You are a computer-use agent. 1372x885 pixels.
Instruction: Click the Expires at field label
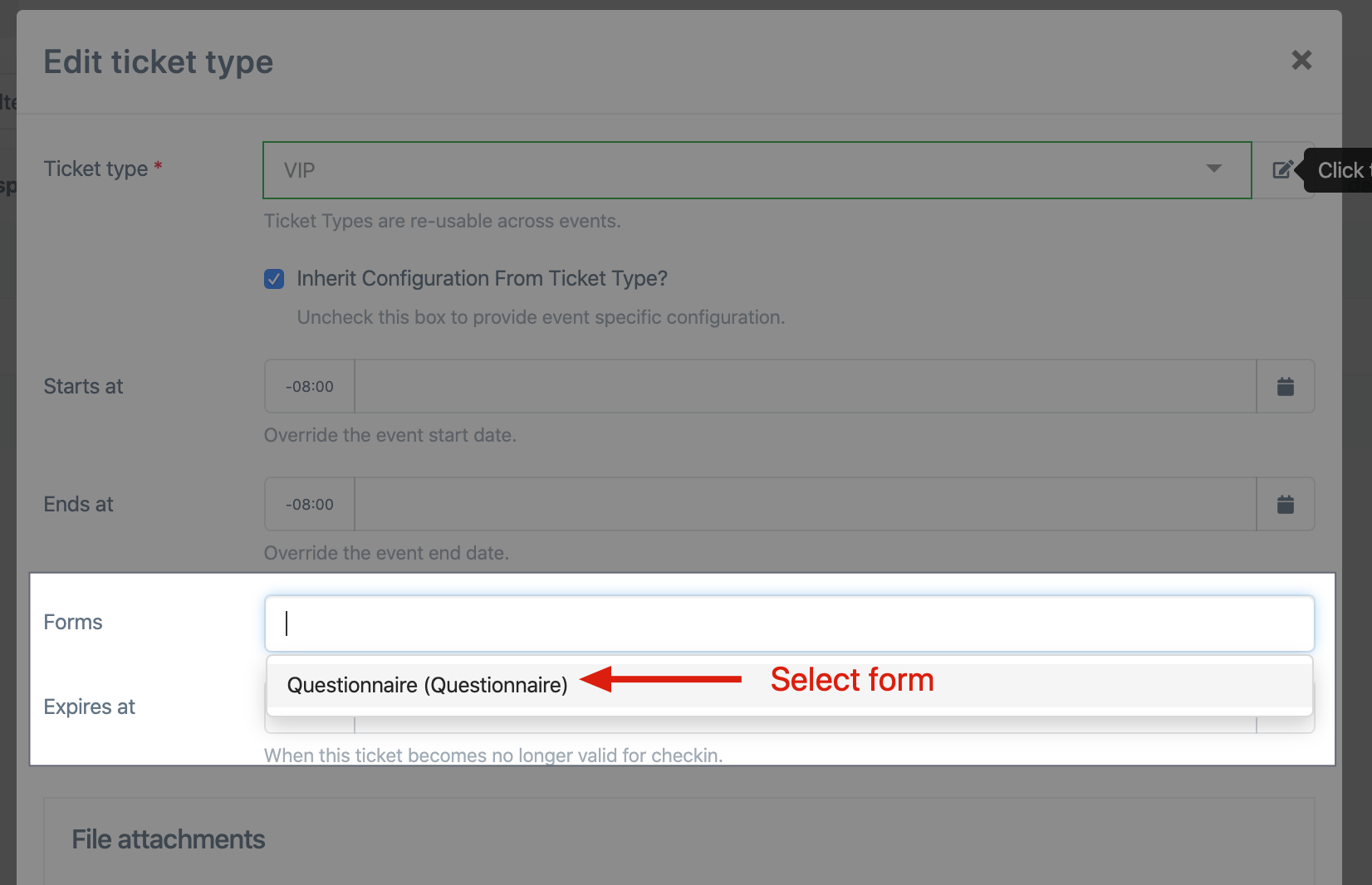(x=89, y=707)
